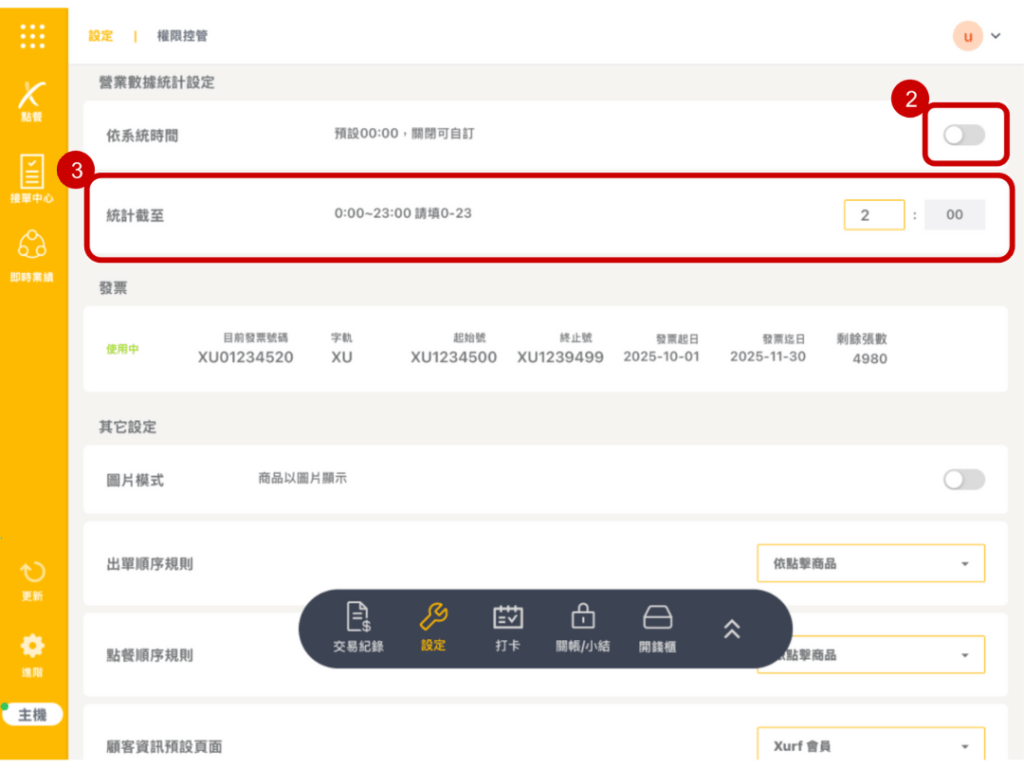Click the 更新 refresh icon
The image size is (1024, 768).
[33, 580]
